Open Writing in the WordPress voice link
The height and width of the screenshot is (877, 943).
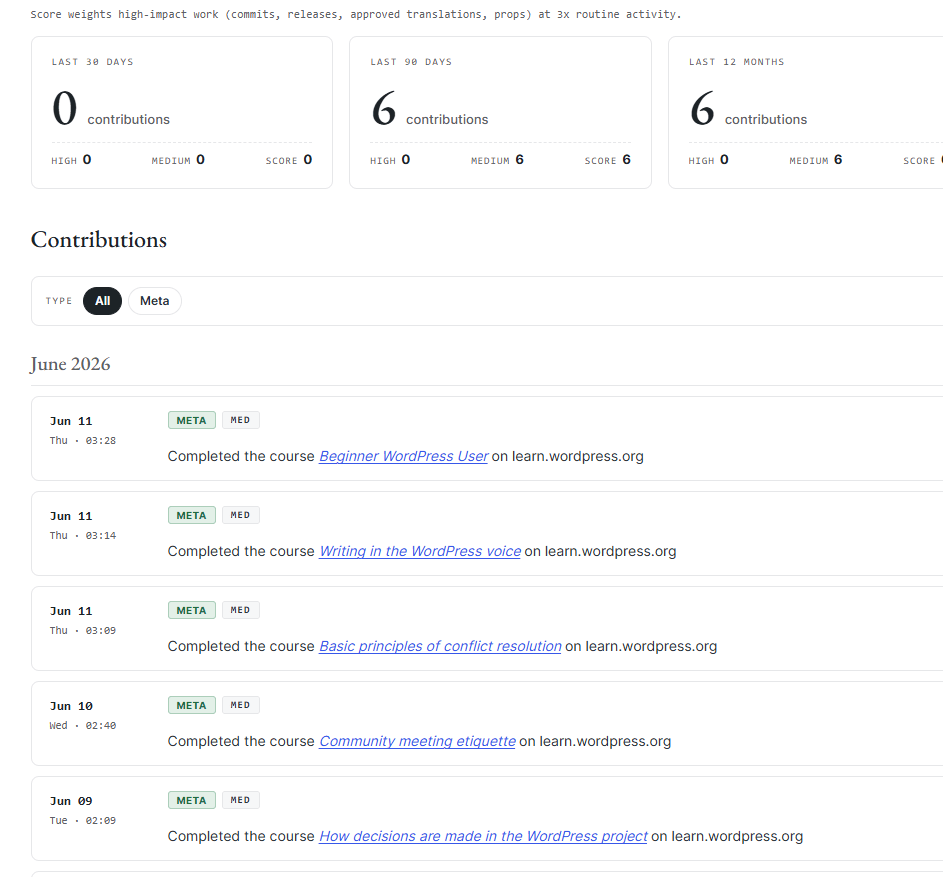click(x=420, y=552)
